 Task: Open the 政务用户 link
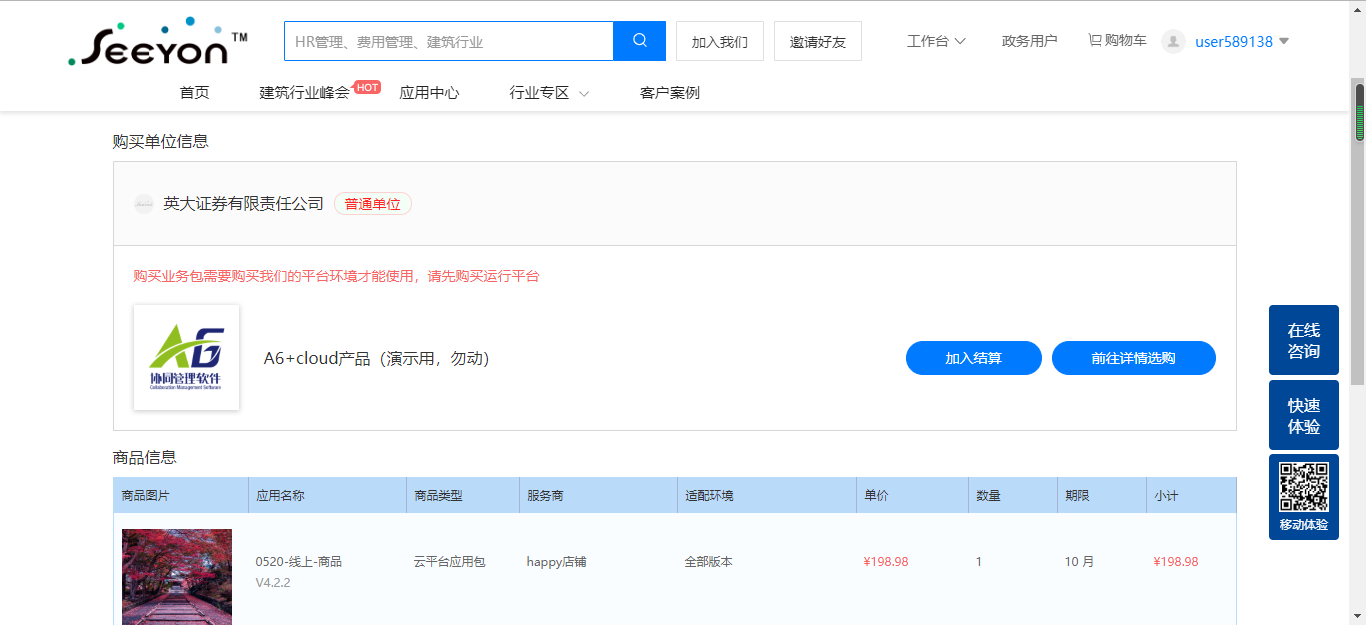1029,41
